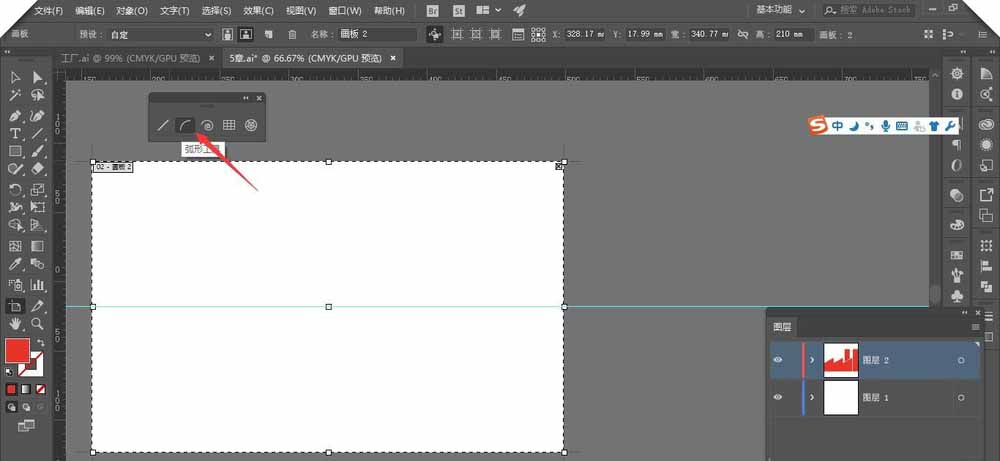Switch to the 5章.ai document tab

pyautogui.click(x=305, y=58)
